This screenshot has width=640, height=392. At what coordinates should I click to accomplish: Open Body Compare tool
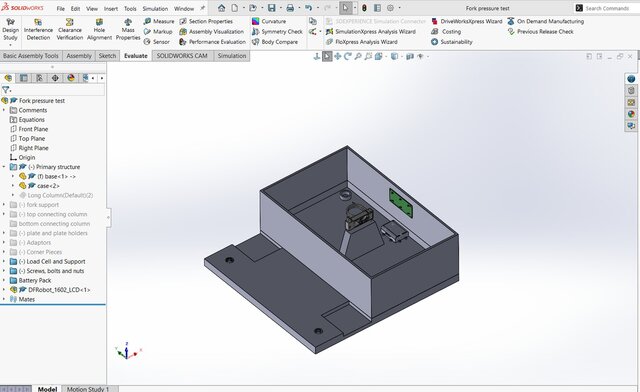click(275, 42)
